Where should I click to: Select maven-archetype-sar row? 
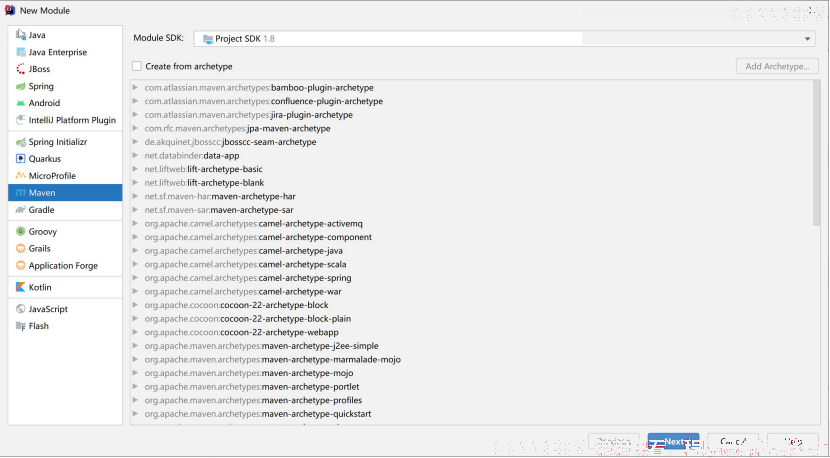coord(471,210)
